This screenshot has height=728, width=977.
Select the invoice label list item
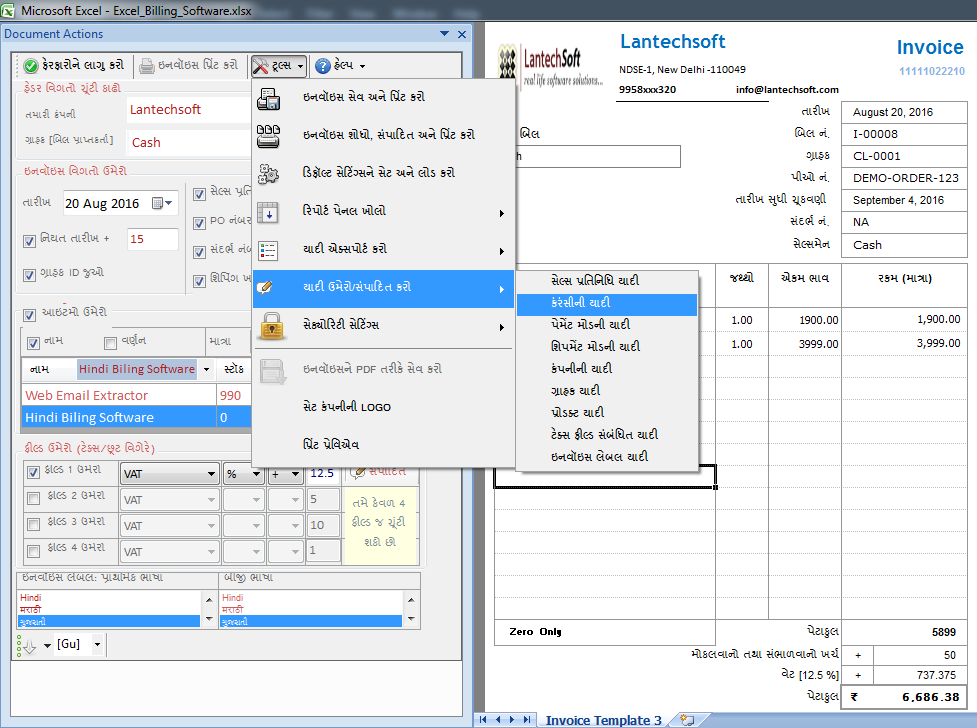(607, 457)
